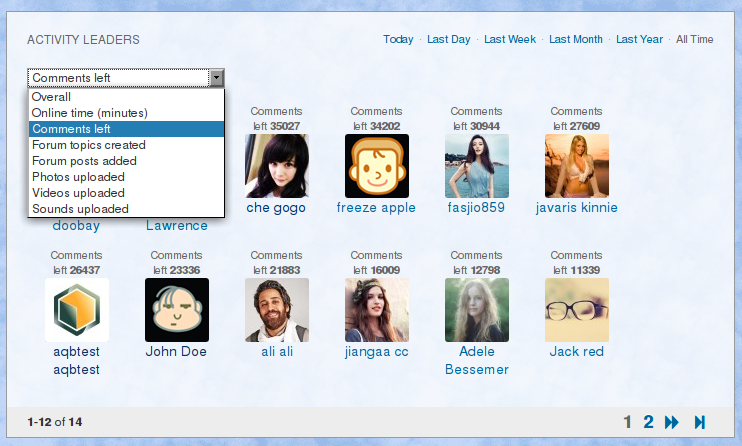Open freeze apple's cartoon avatar
Viewport: 742px width, 446px height.
[377, 166]
